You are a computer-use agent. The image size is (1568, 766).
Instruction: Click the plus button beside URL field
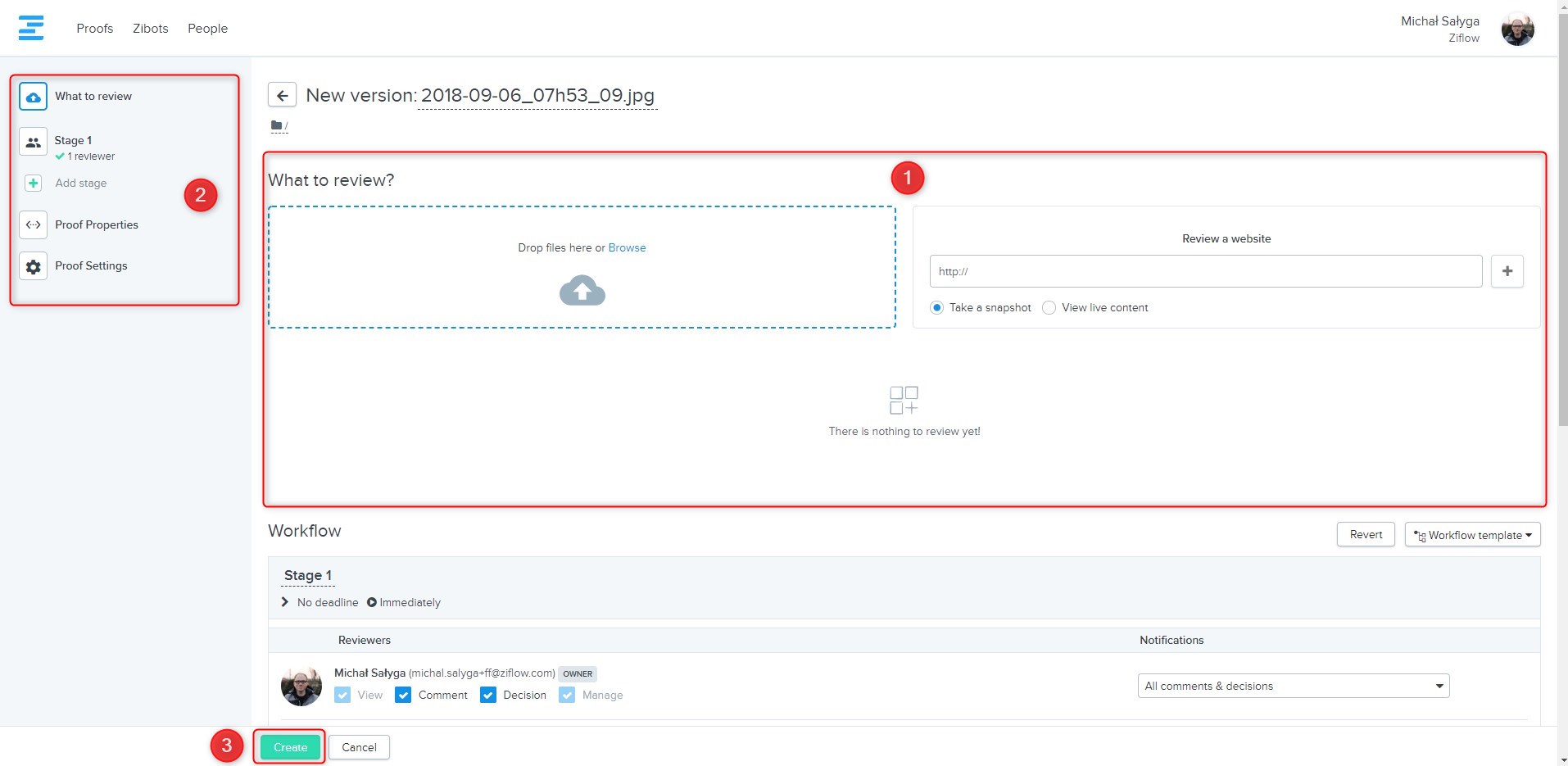click(1507, 271)
